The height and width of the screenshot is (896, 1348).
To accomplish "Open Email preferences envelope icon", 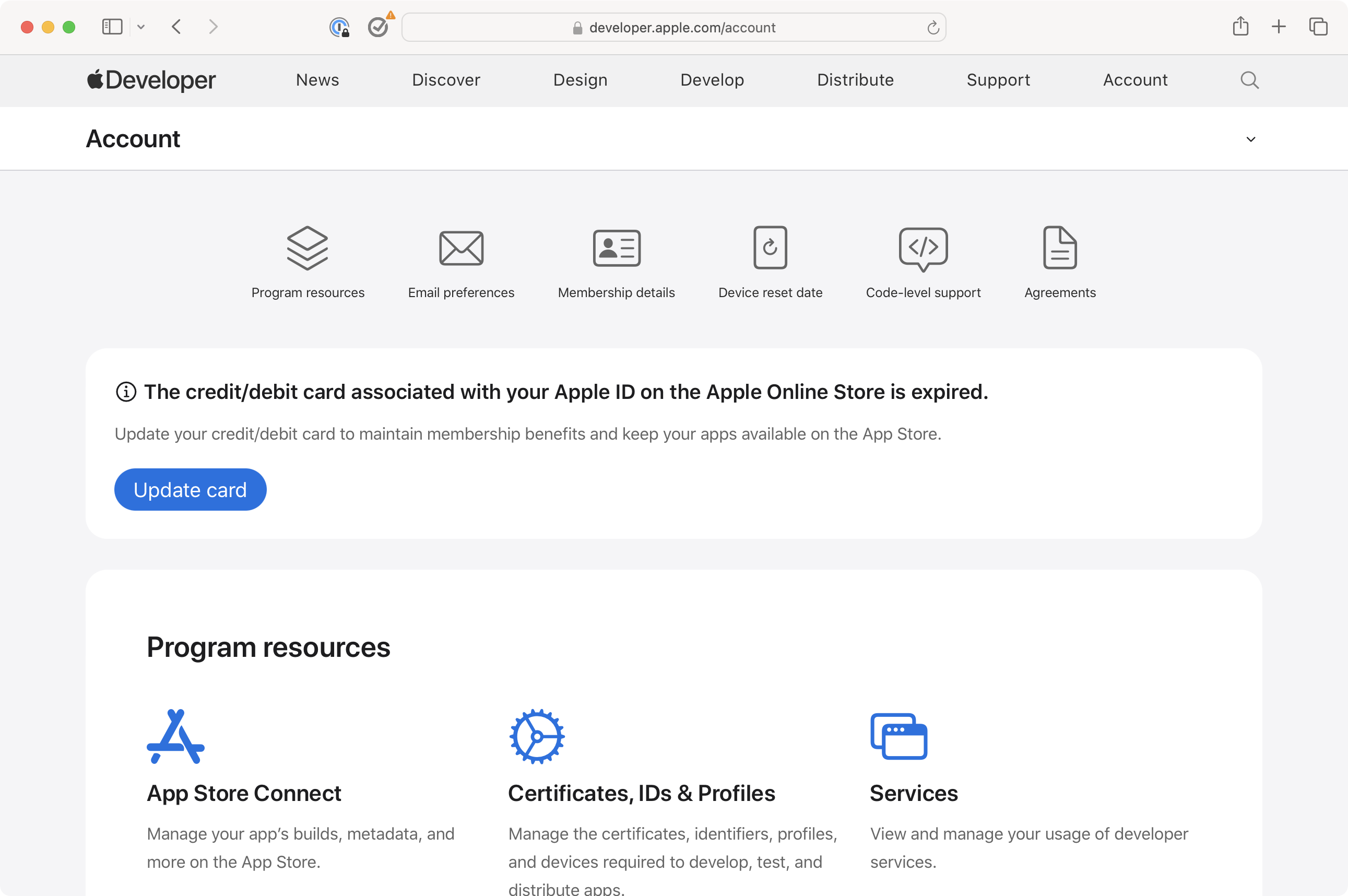I will pos(461,248).
